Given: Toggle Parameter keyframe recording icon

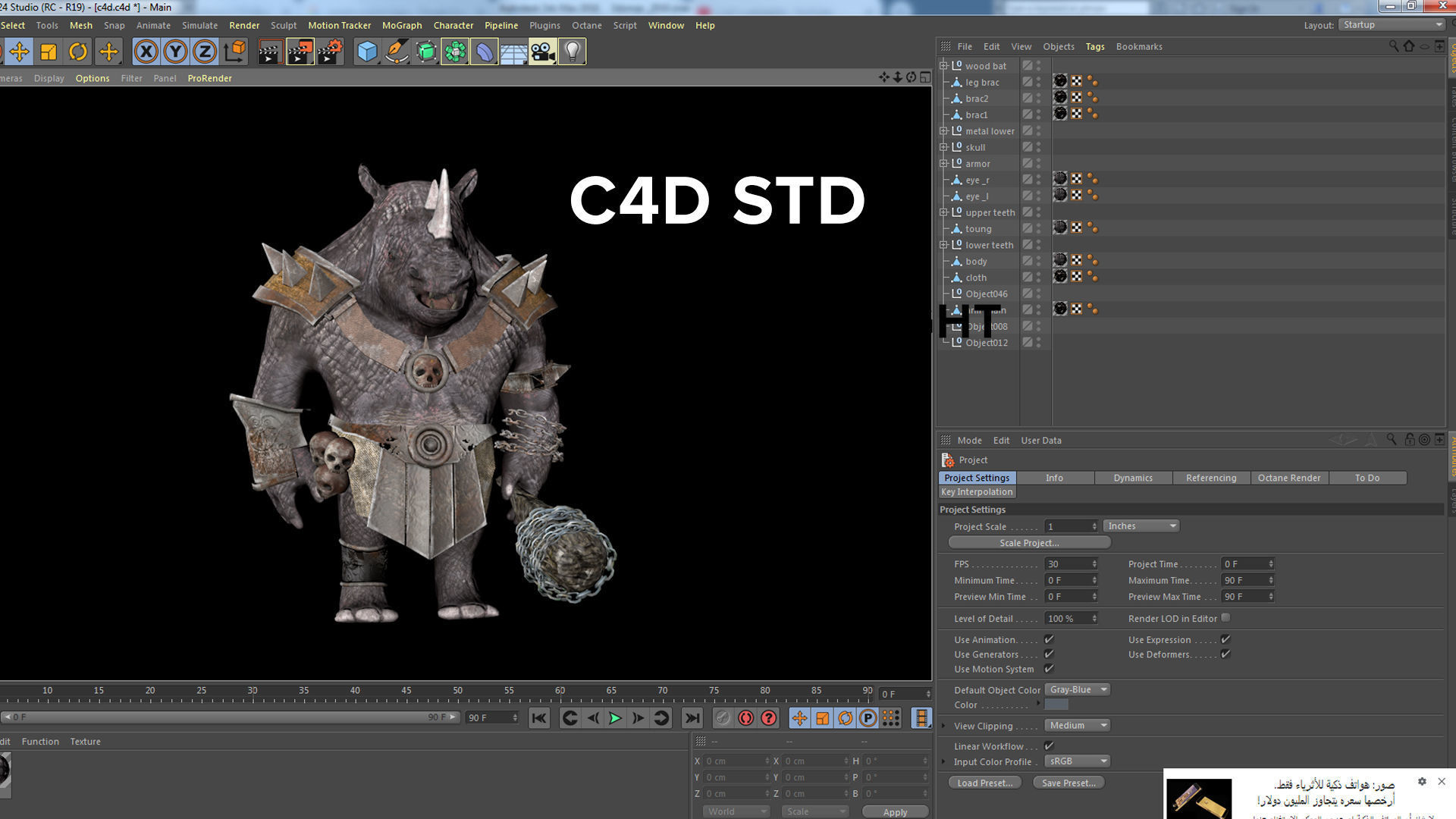Looking at the screenshot, I should click(868, 718).
